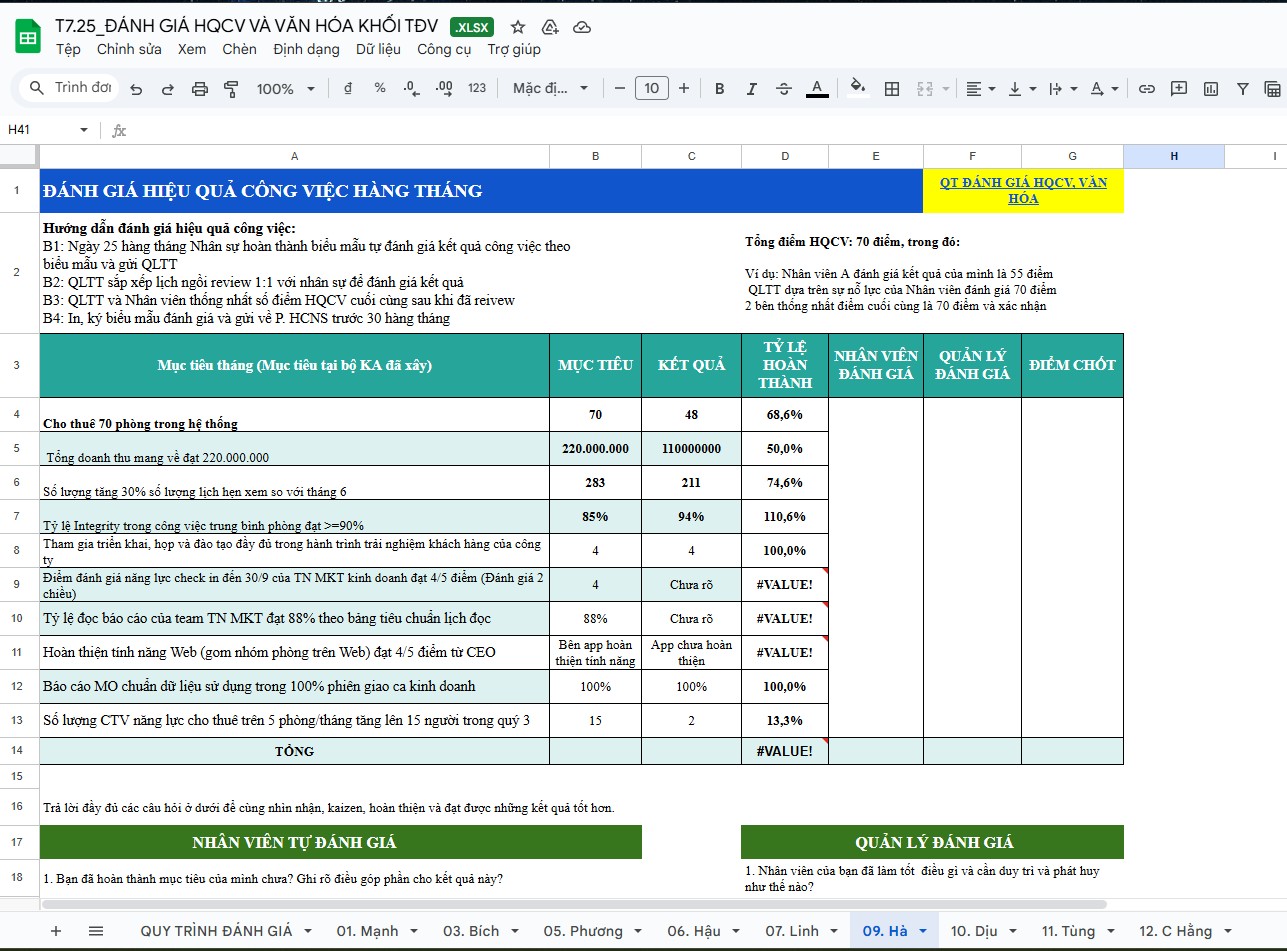This screenshot has width=1287, height=951.
Task: Insert a chart using toolbar icon
Action: 1211,88
